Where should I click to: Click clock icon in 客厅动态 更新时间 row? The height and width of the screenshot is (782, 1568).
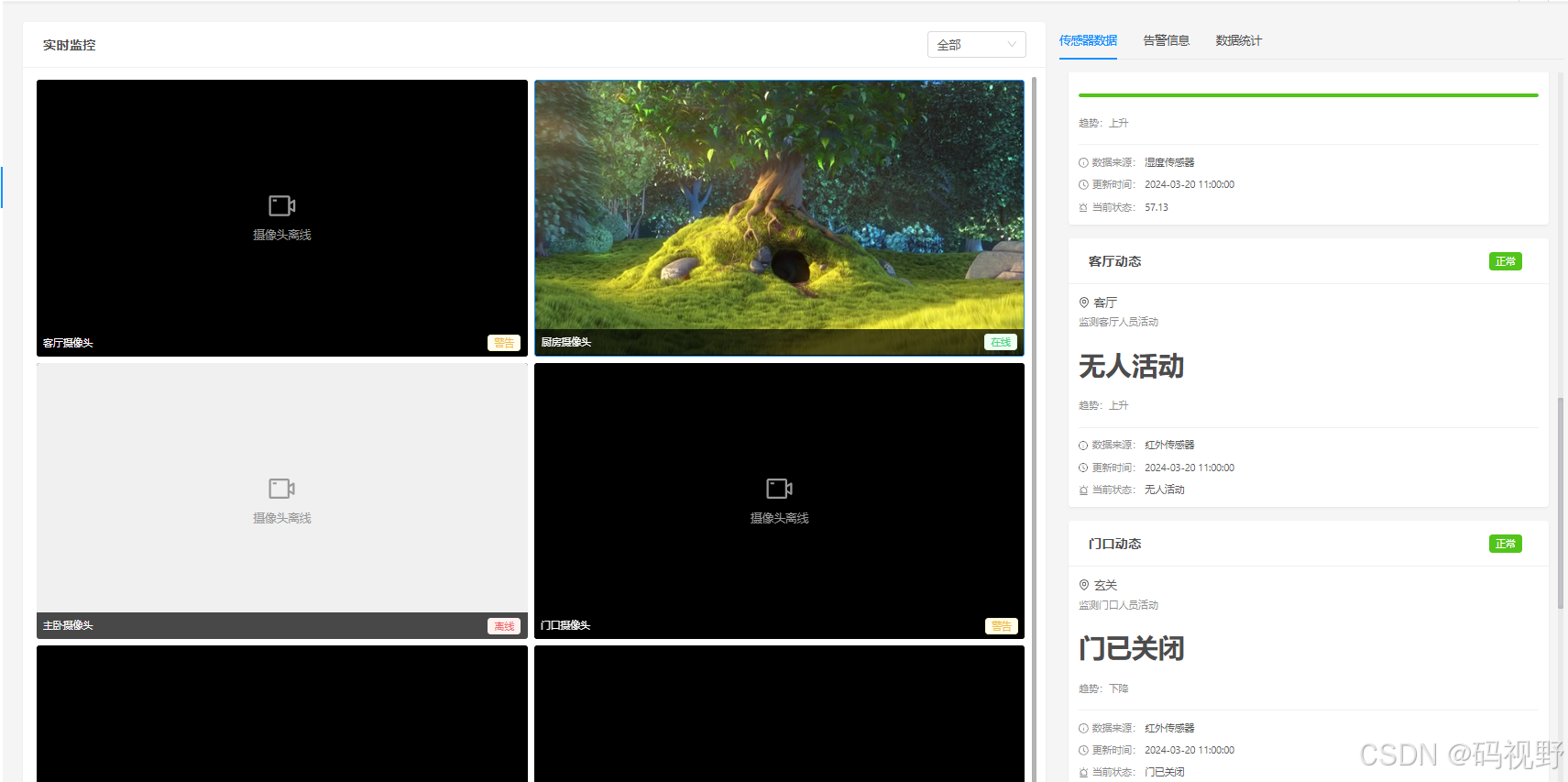tap(1083, 468)
